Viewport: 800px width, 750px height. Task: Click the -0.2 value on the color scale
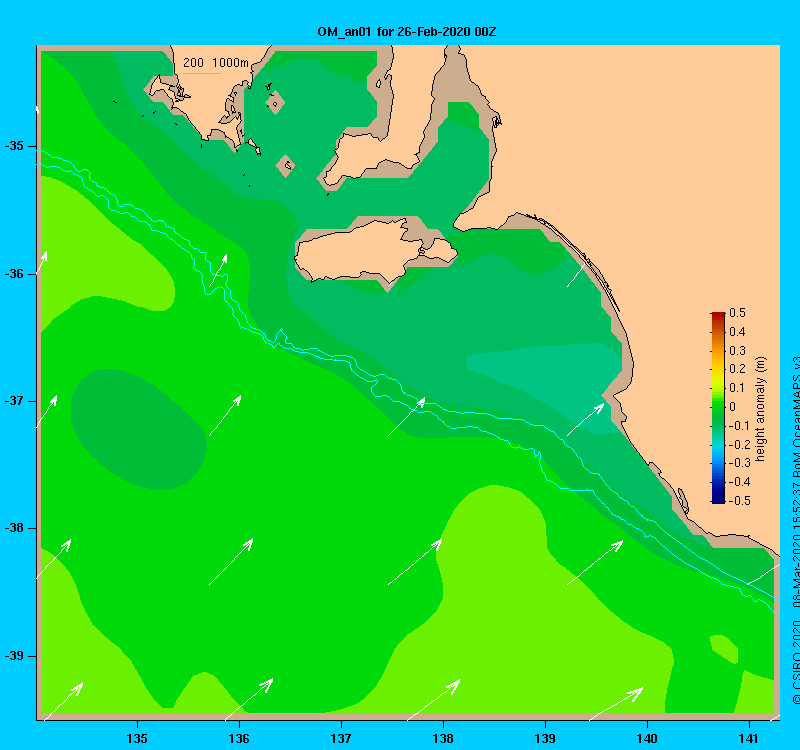click(x=739, y=444)
